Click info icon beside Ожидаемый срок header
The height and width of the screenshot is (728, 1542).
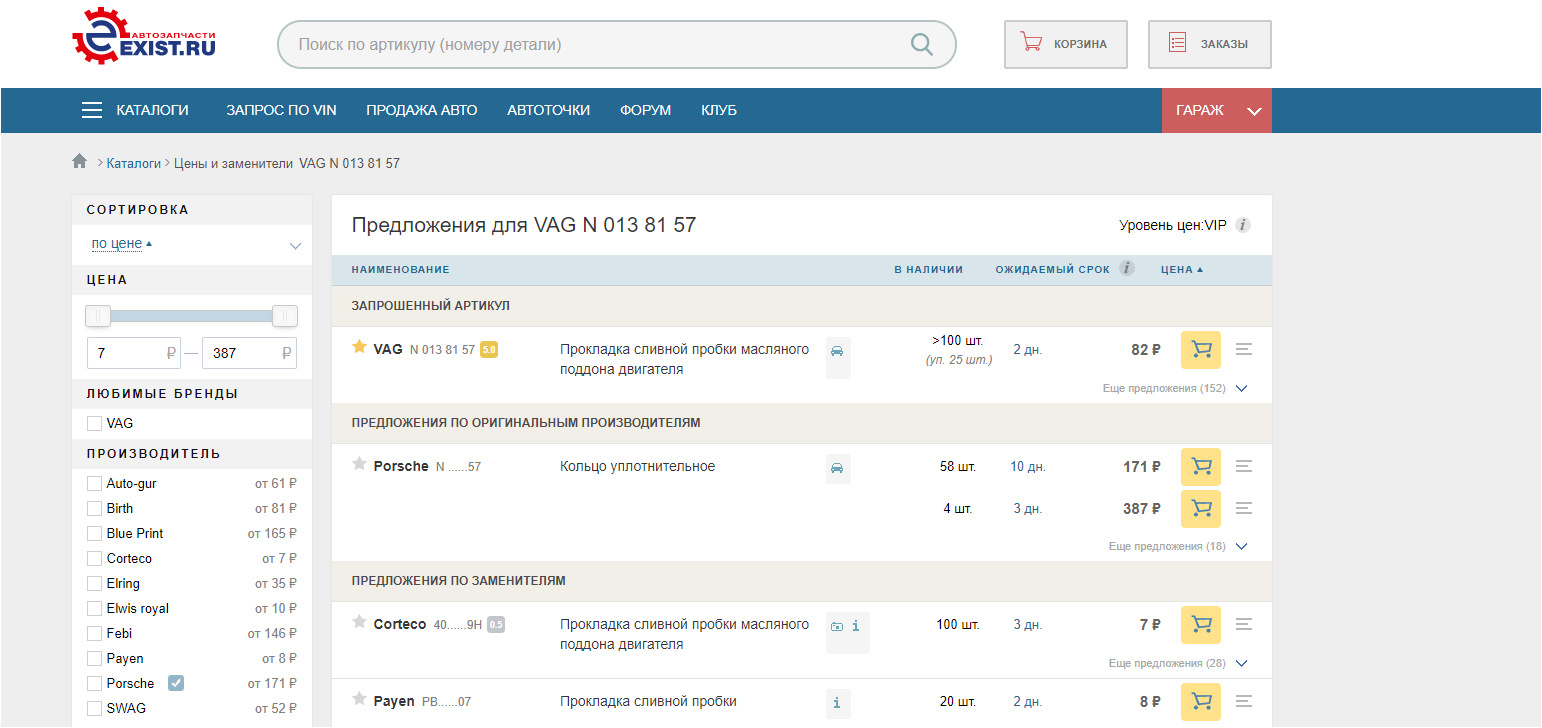1127,268
